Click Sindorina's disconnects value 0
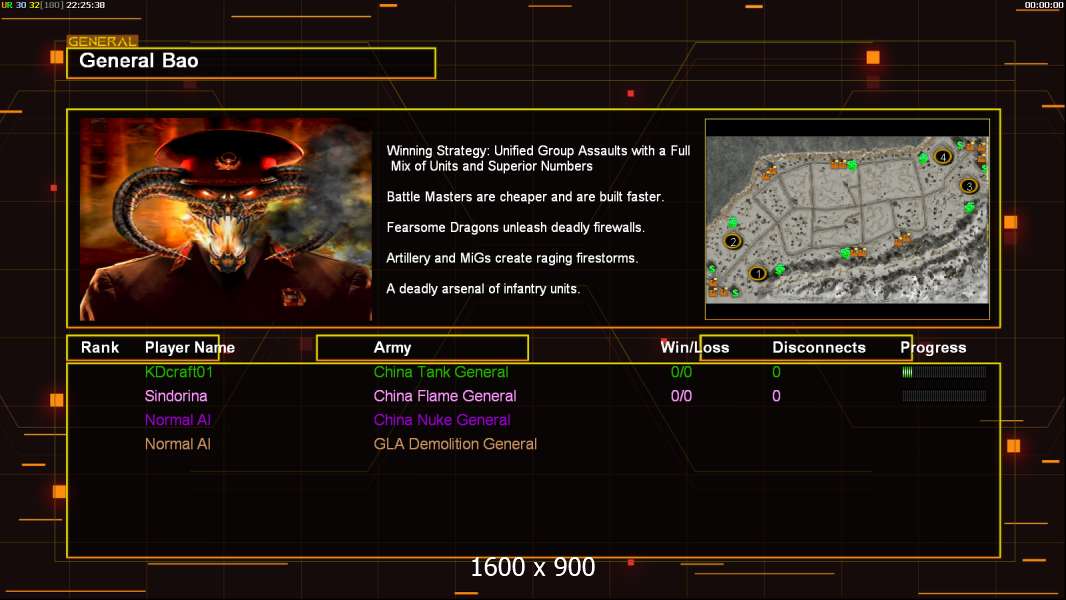 coord(776,395)
